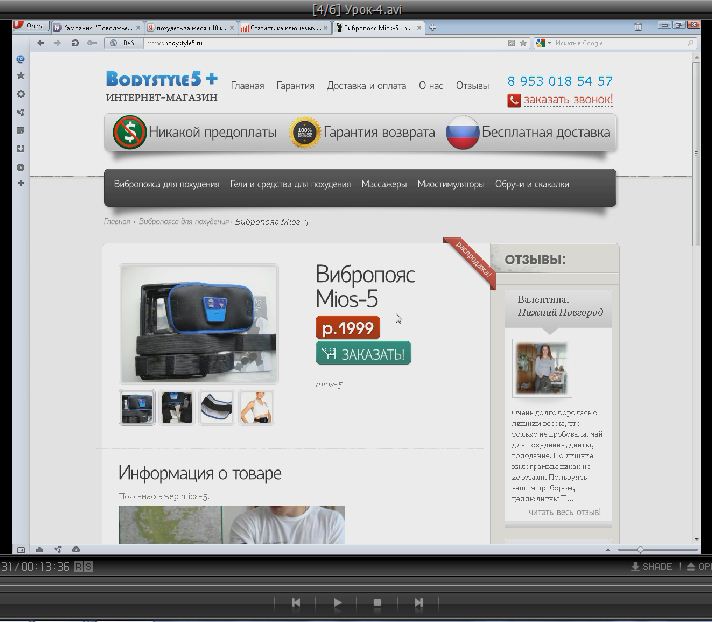
Task: Toggle the R repeat indicator
Action: coord(79,567)
